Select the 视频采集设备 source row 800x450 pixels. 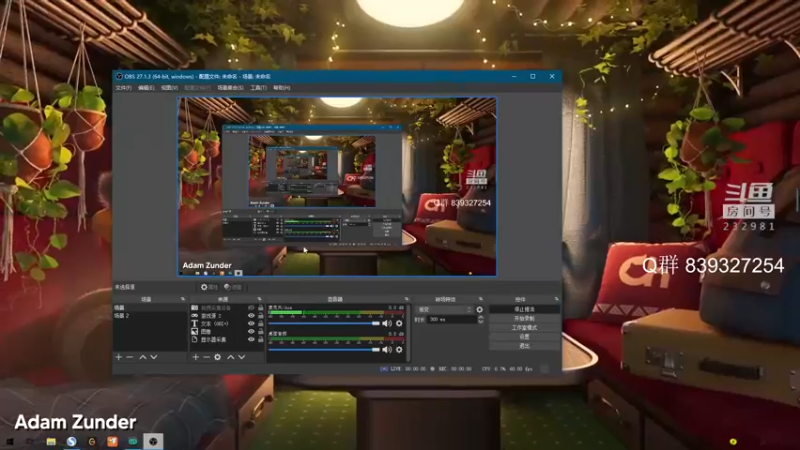[227, 308]
